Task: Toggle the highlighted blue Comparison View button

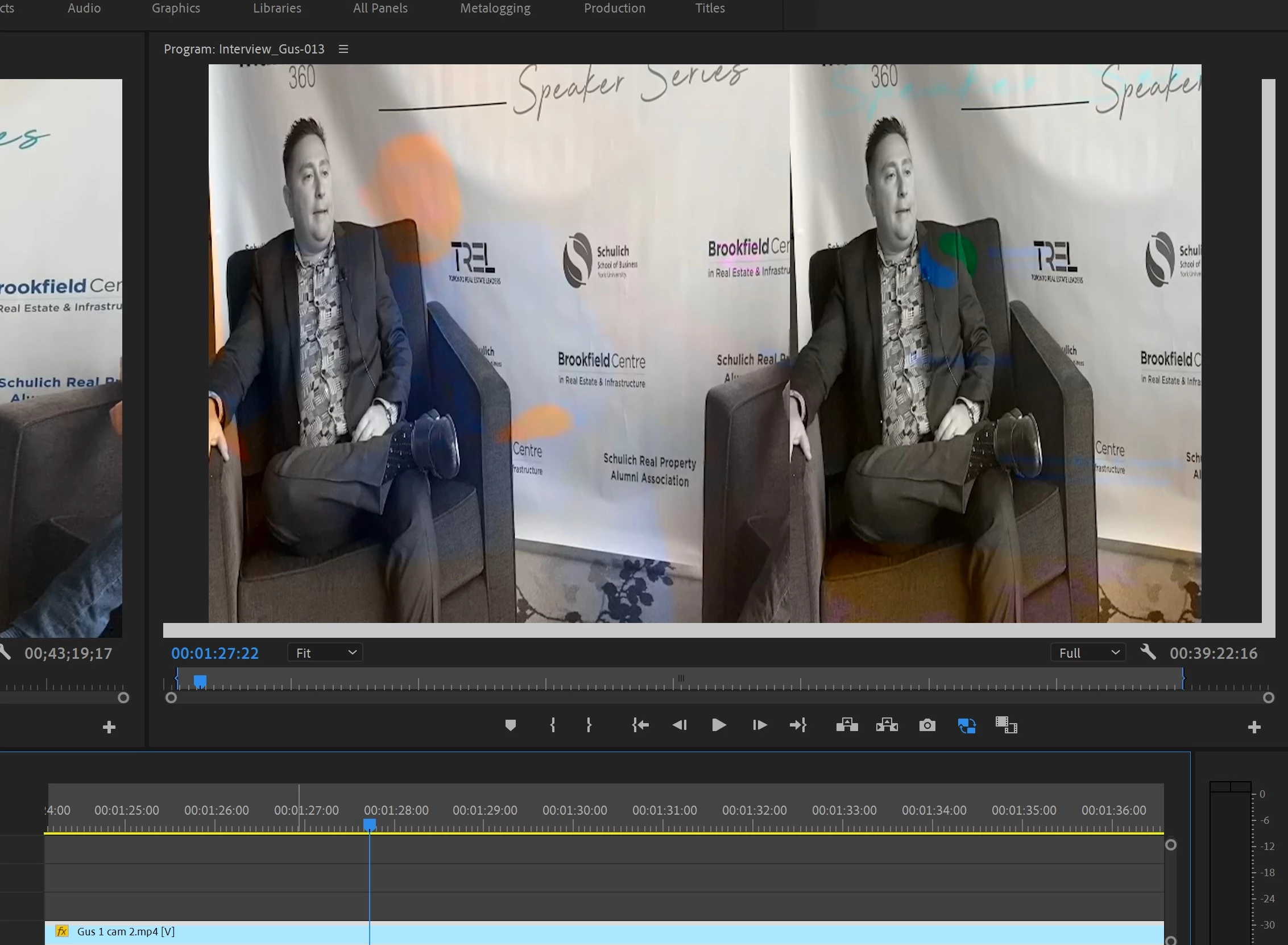Action: pos(967,725)
